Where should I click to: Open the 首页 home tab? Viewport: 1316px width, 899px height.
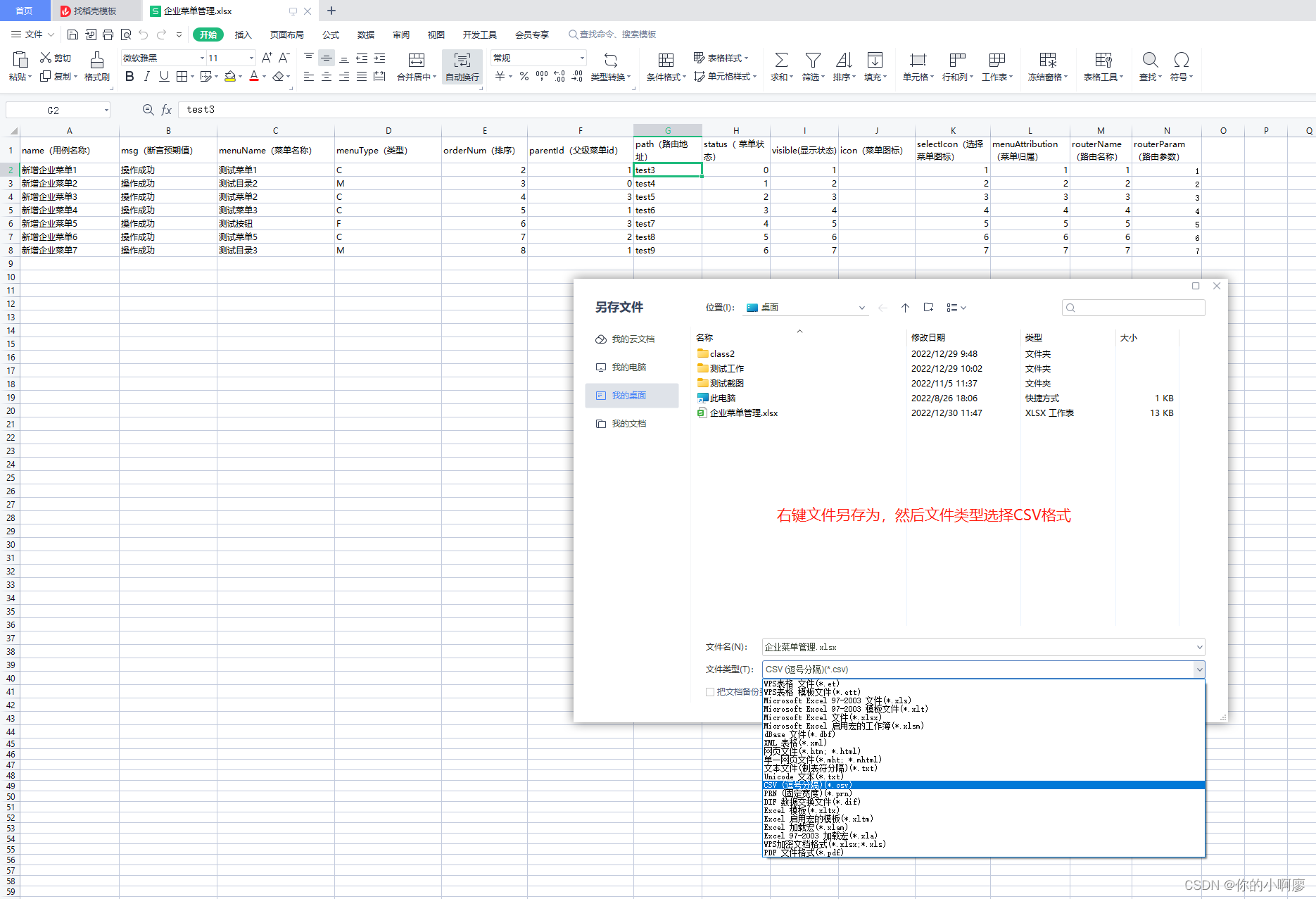25,11
